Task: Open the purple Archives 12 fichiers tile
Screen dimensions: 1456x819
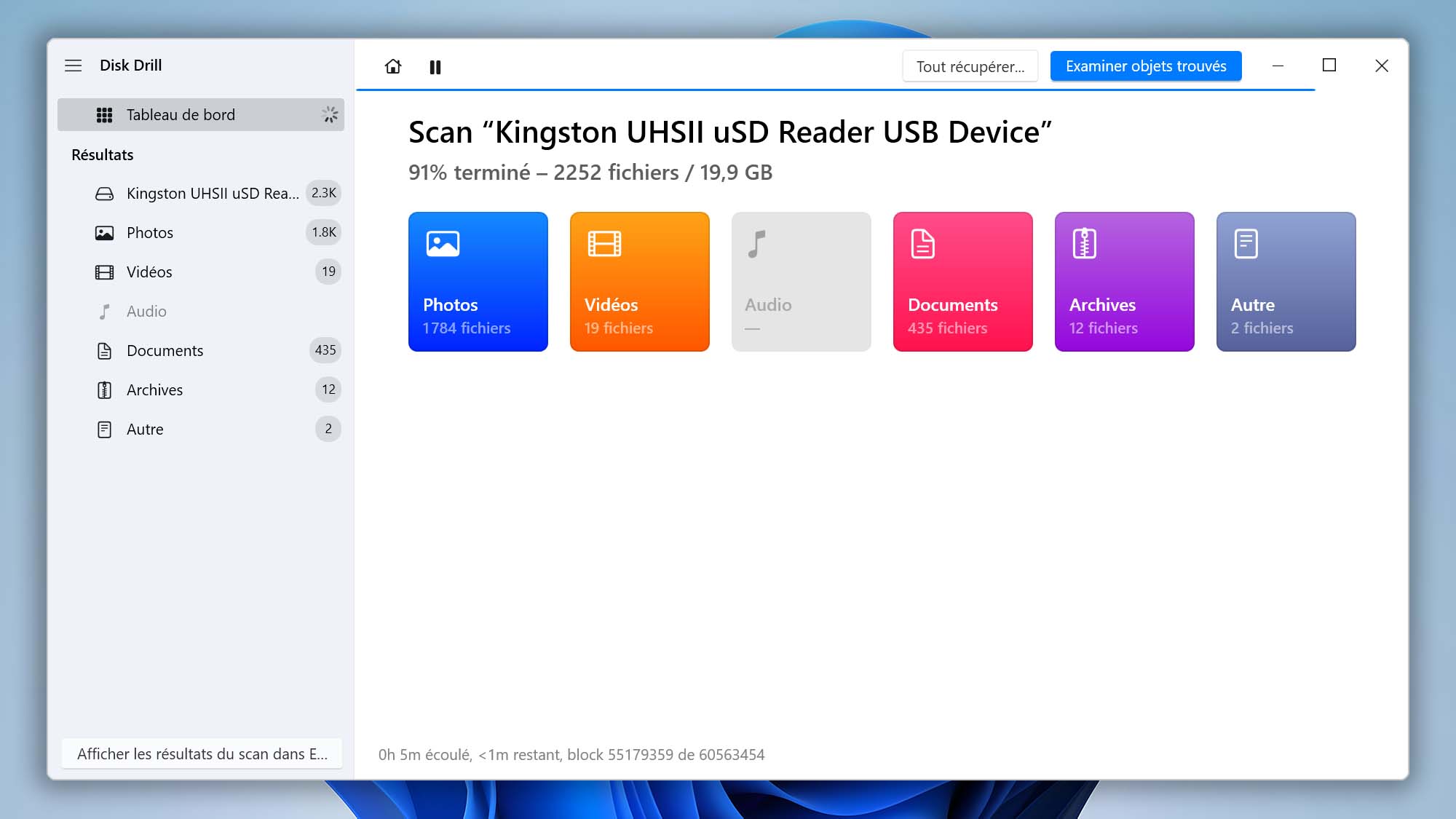Action: pyautogui.click(x=1125, y=282)
